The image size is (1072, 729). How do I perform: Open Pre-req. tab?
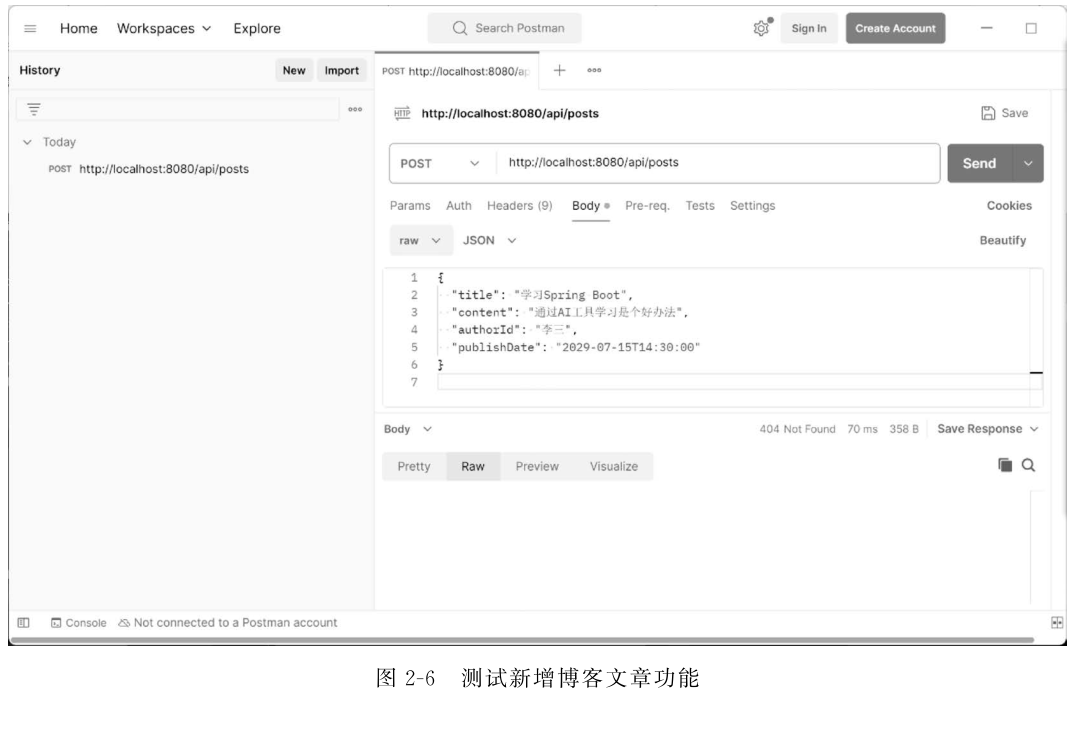pos(647,206)
